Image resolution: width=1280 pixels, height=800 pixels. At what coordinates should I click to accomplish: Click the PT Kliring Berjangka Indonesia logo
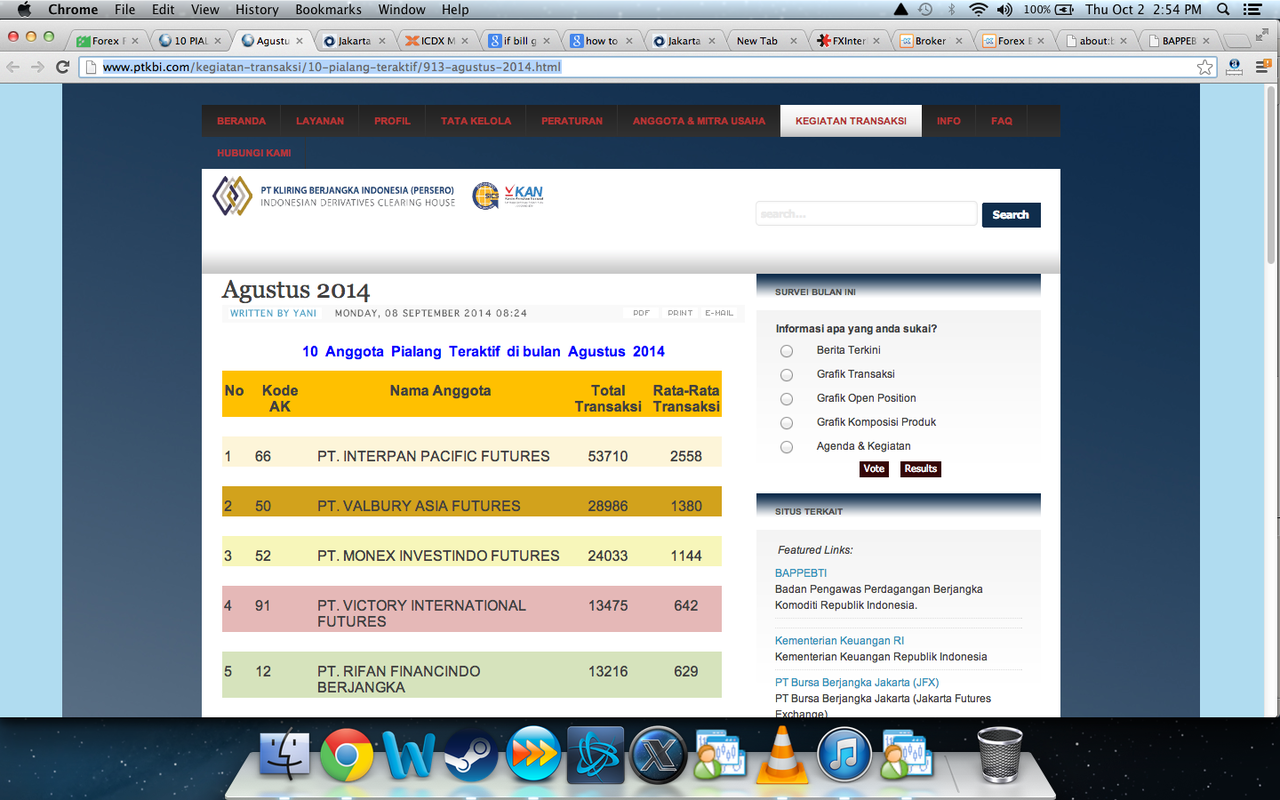coord(334,196)
